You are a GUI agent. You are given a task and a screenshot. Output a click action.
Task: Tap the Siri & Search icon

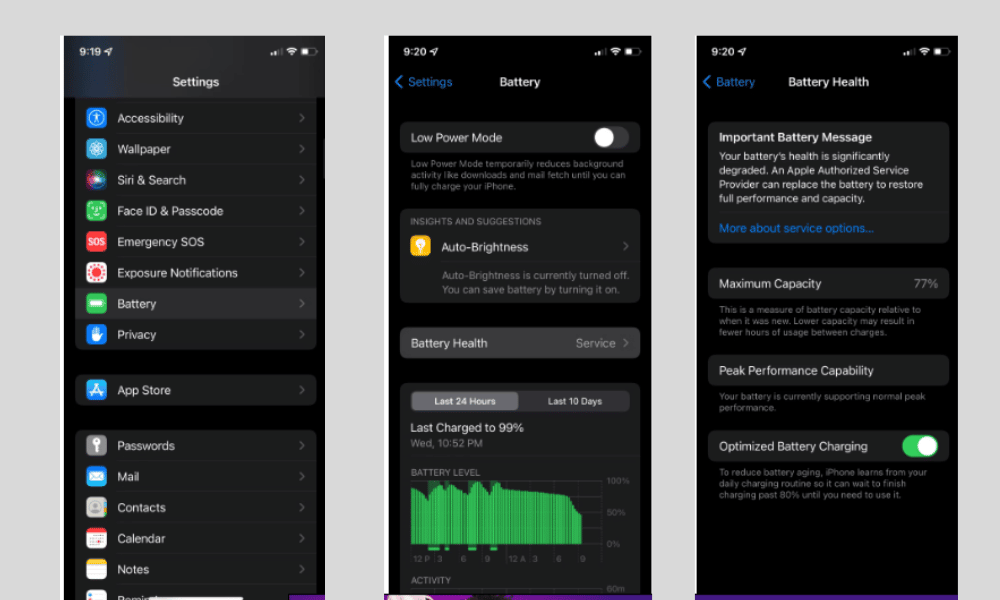point(96,180)
